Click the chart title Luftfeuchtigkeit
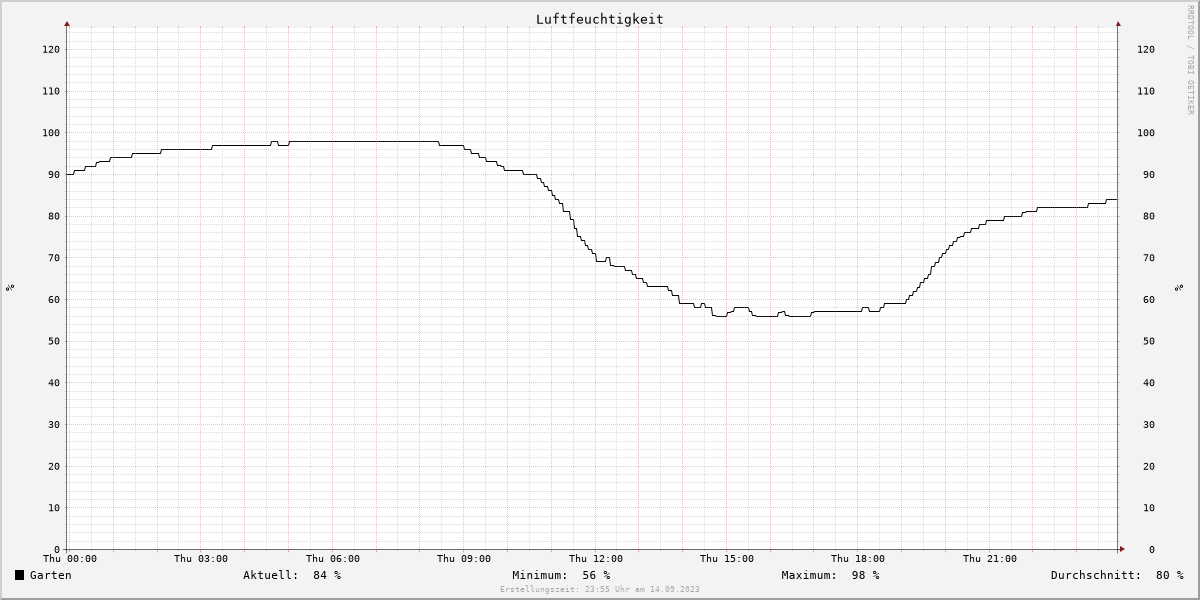 (x=599, y=19)
